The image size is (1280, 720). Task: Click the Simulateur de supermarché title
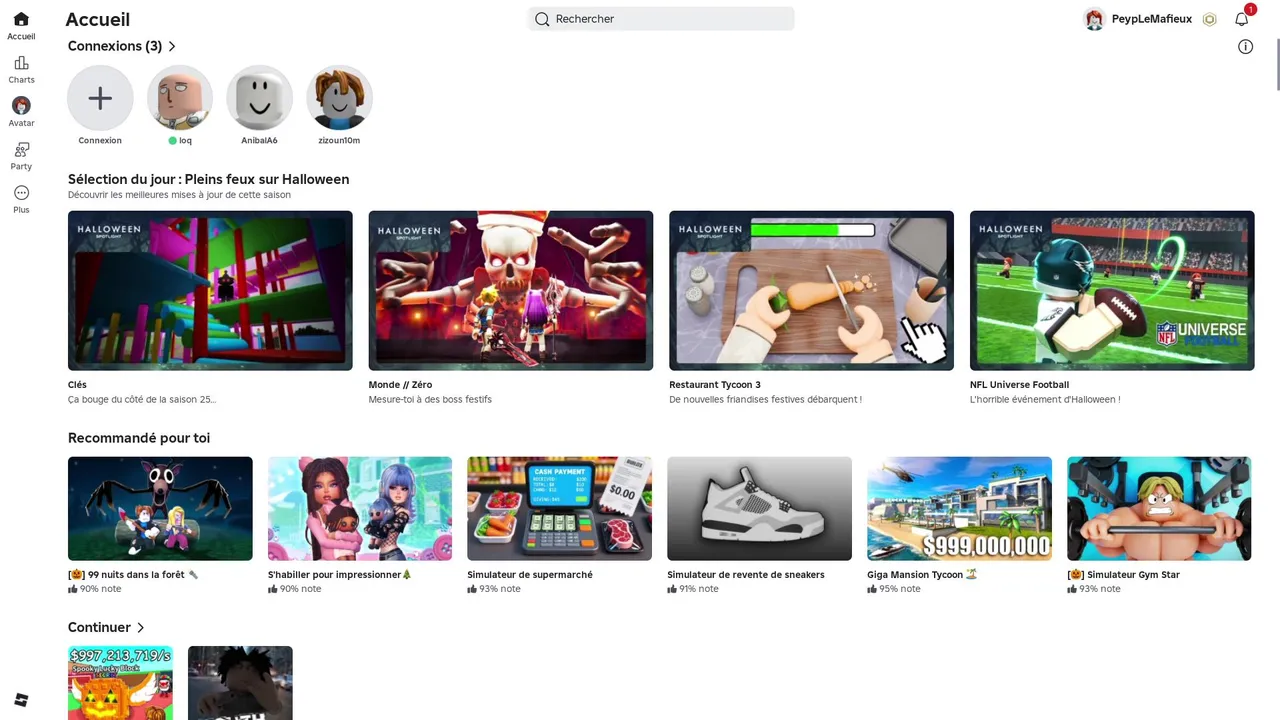(530, 575)
